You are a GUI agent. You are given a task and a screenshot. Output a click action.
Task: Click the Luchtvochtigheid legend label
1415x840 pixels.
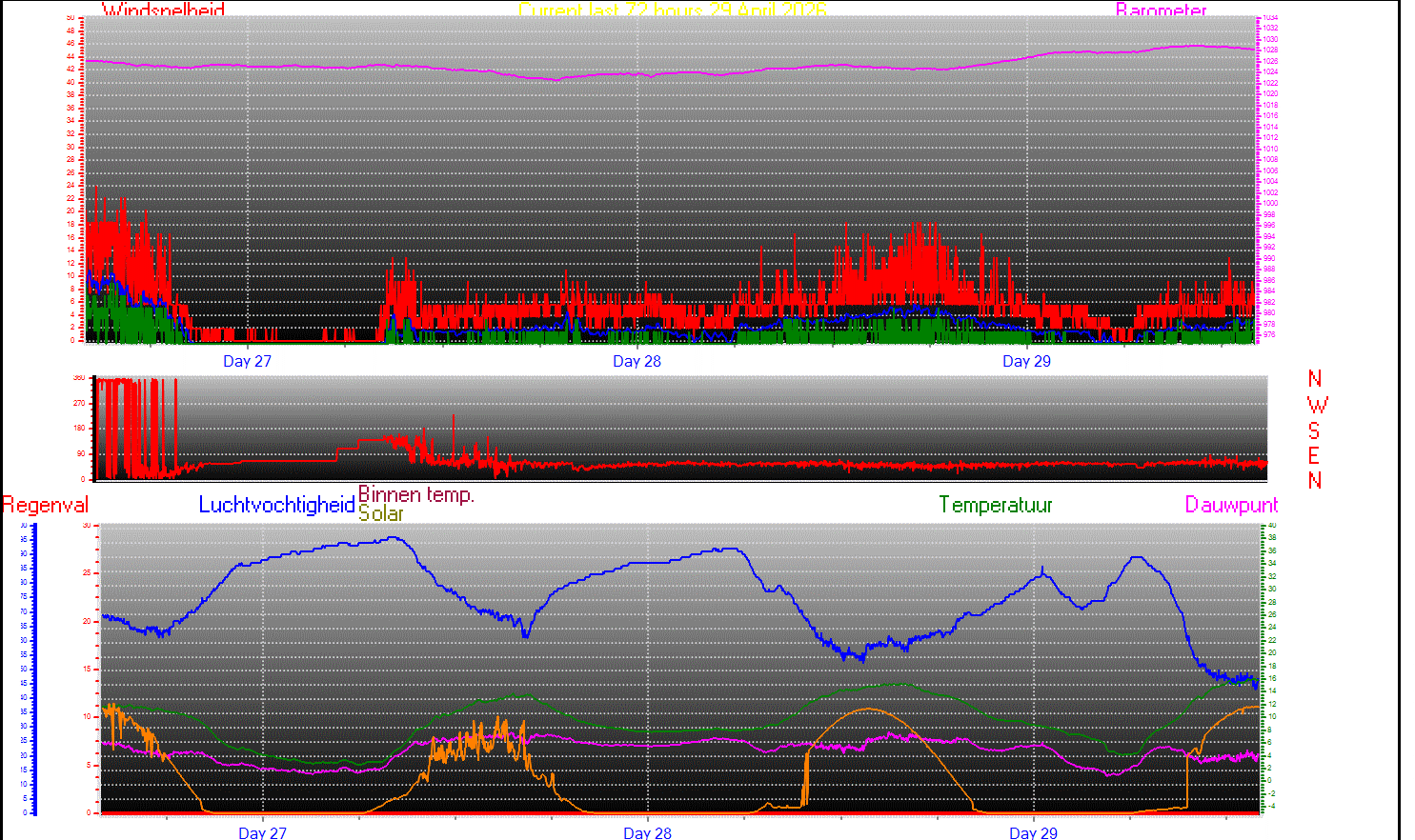point(276,505)
